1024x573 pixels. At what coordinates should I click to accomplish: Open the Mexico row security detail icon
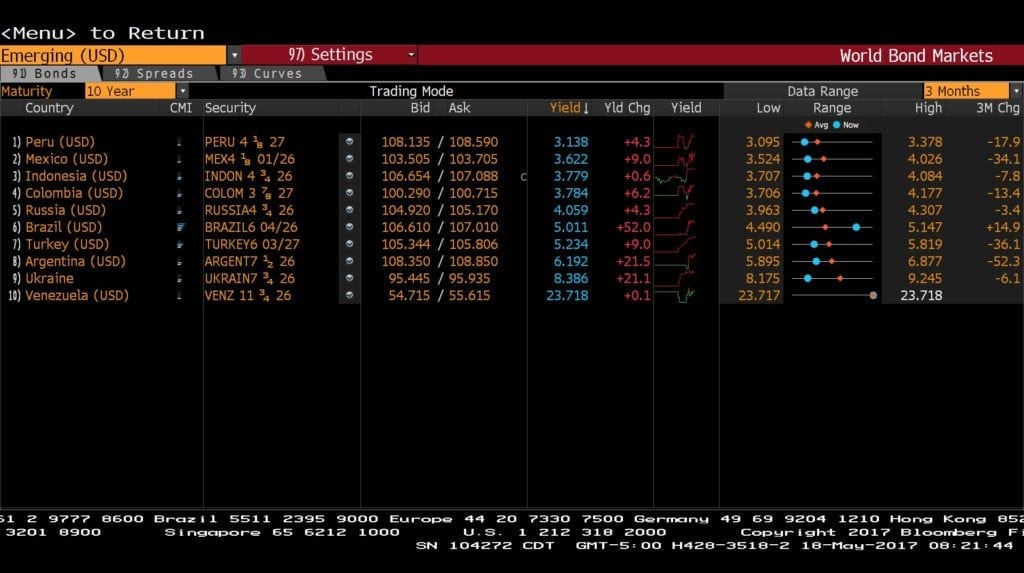coord(349,158)
